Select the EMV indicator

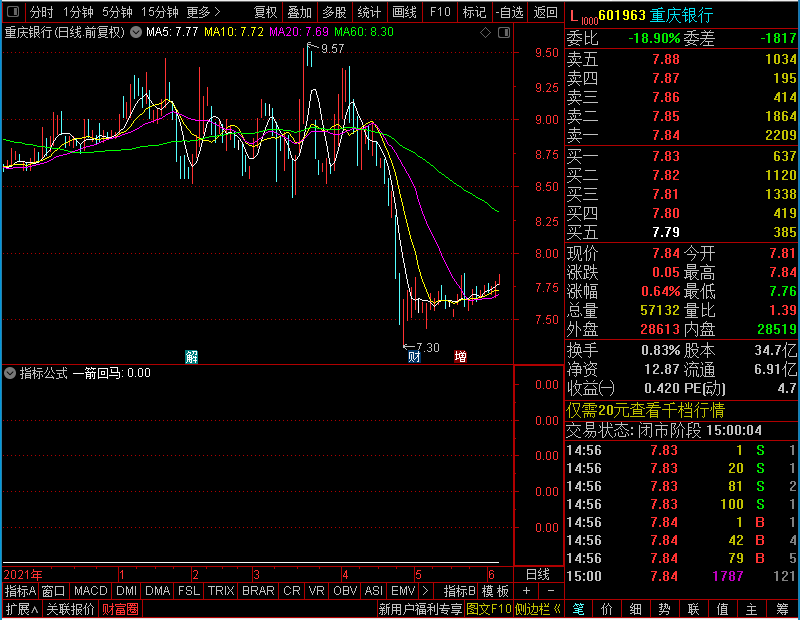point(403,591)
